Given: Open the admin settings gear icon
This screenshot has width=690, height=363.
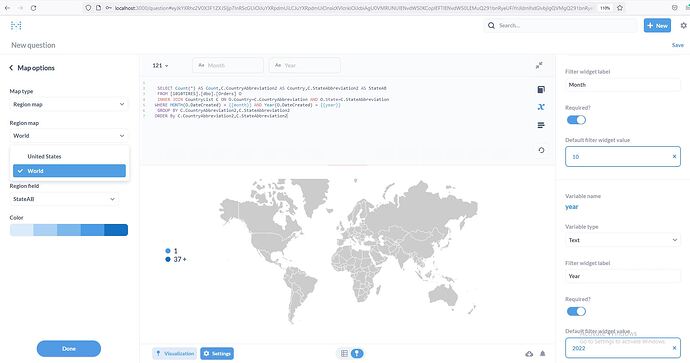Looking at the screenshot, I should click(683, 26).
